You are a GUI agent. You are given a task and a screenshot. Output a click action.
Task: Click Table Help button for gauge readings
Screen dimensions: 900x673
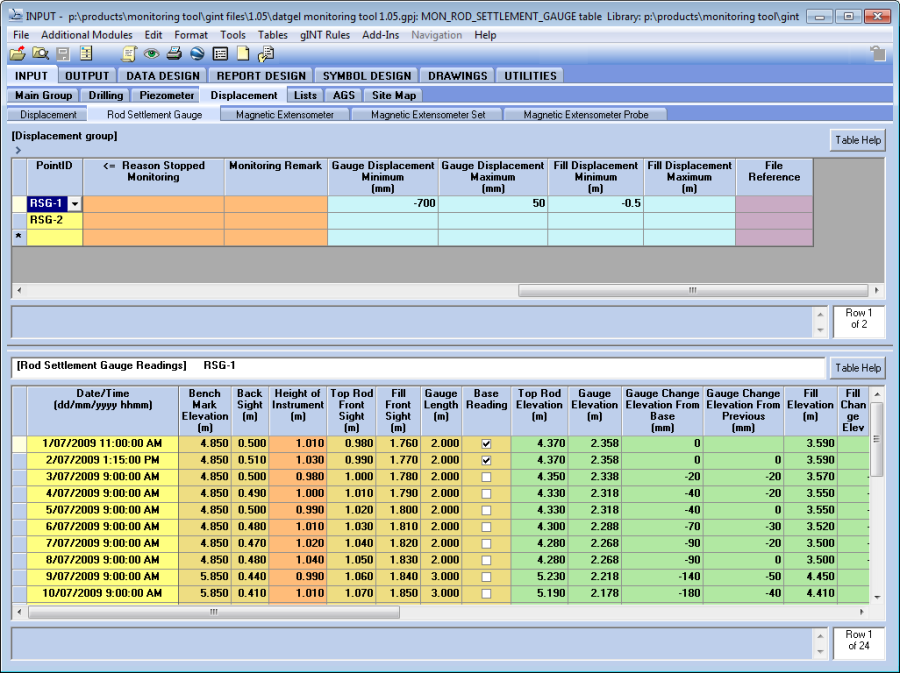[857, 368]
